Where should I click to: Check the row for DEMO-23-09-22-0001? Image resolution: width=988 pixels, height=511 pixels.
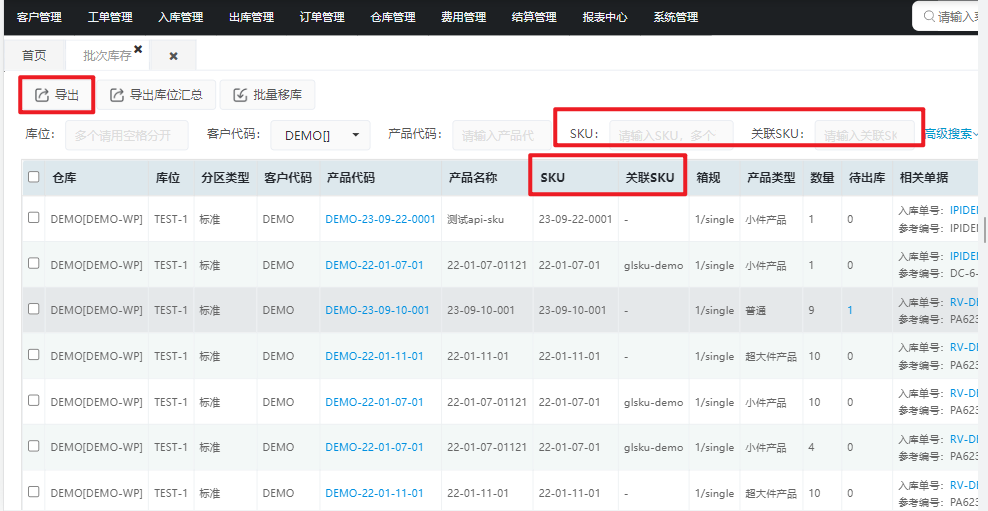point(33,217)
